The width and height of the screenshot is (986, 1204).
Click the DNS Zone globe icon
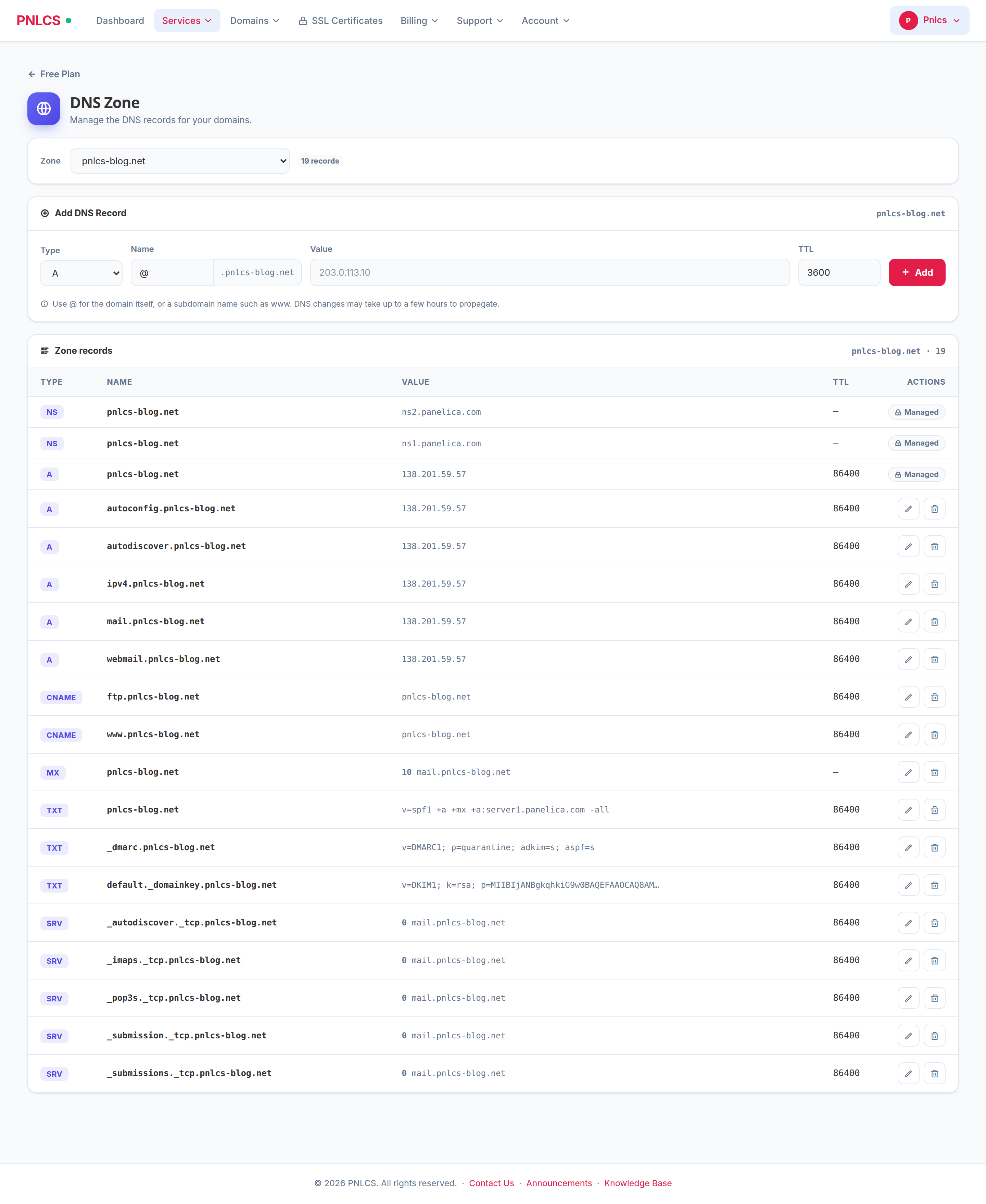pyautogui.click(x=44, y=108)
